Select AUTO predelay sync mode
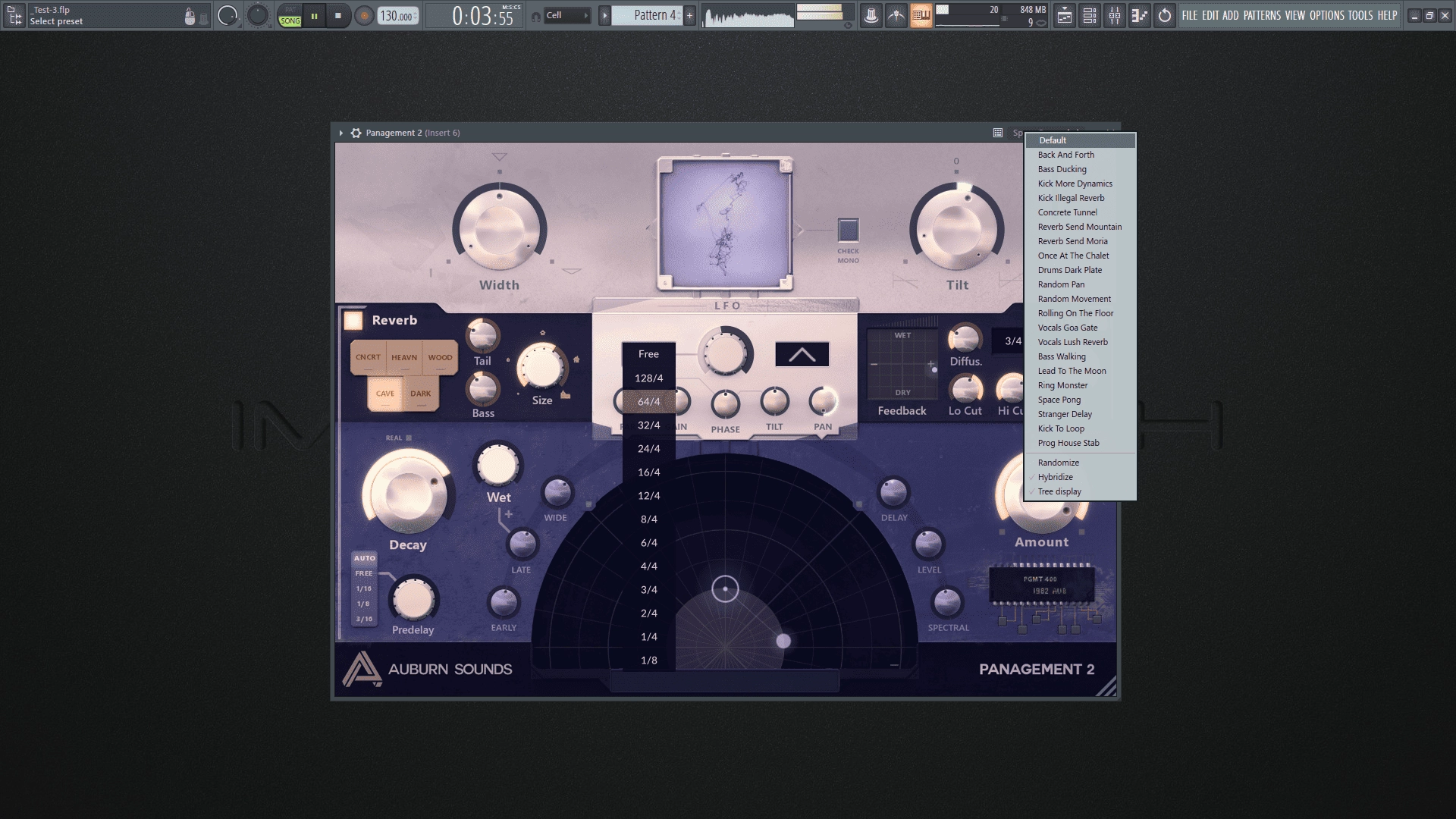Viewport: 1456px width, 819px height. [x=364, y=558]
